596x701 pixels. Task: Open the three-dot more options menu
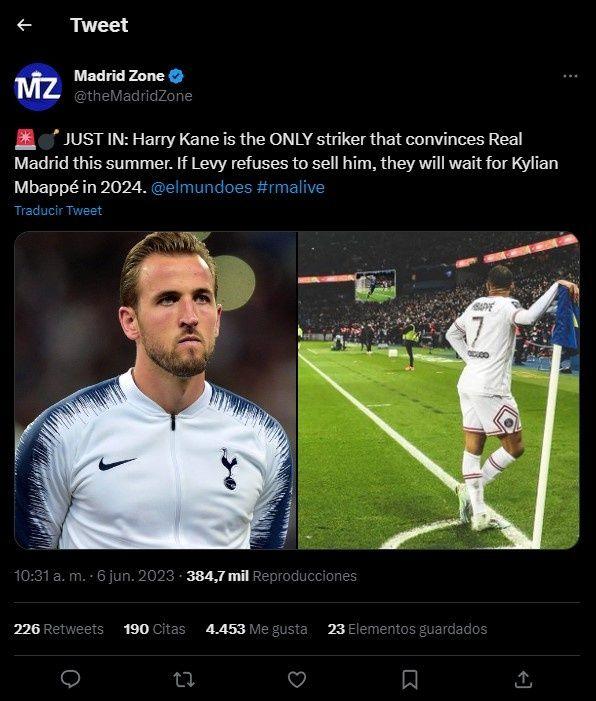(x=570, y=76)
